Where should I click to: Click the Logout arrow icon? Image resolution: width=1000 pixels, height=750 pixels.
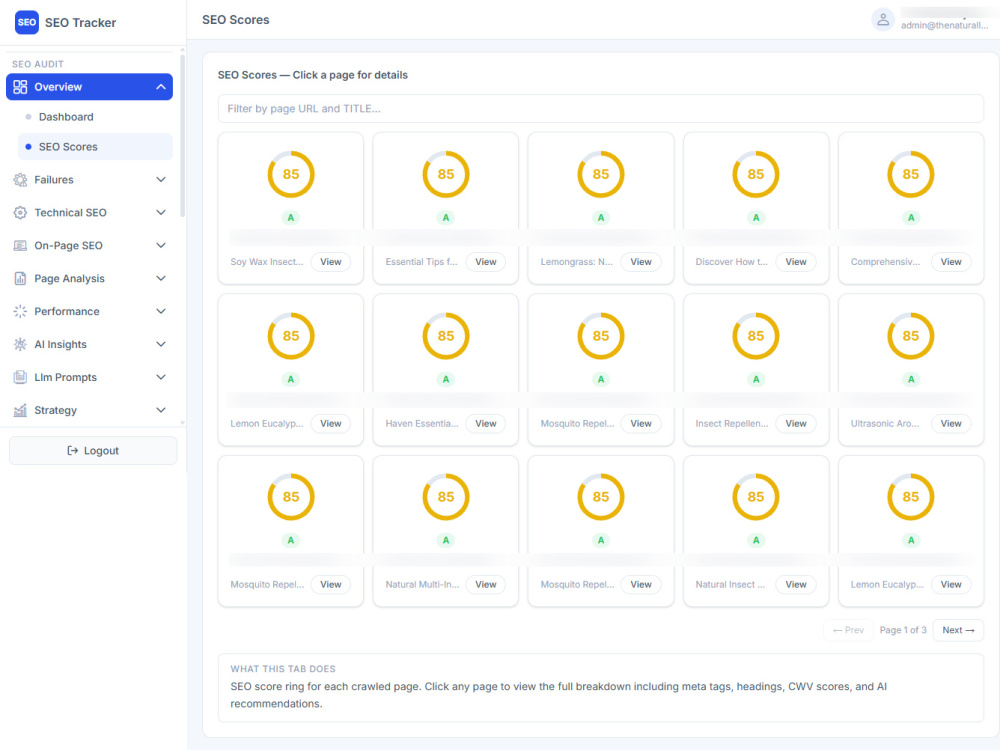(x=73, y=451)
